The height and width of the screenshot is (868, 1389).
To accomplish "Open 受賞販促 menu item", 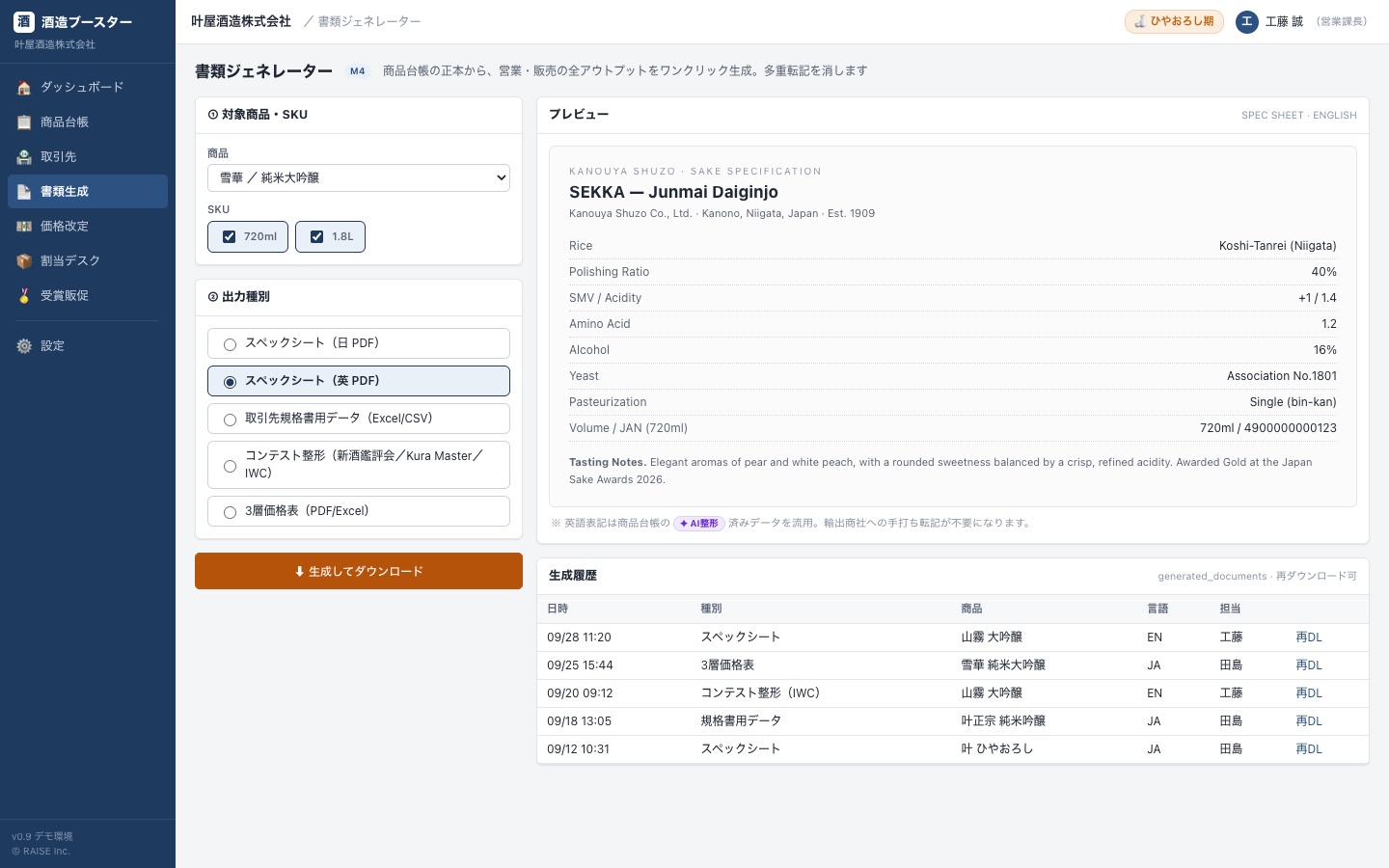I will coord(88,295).
